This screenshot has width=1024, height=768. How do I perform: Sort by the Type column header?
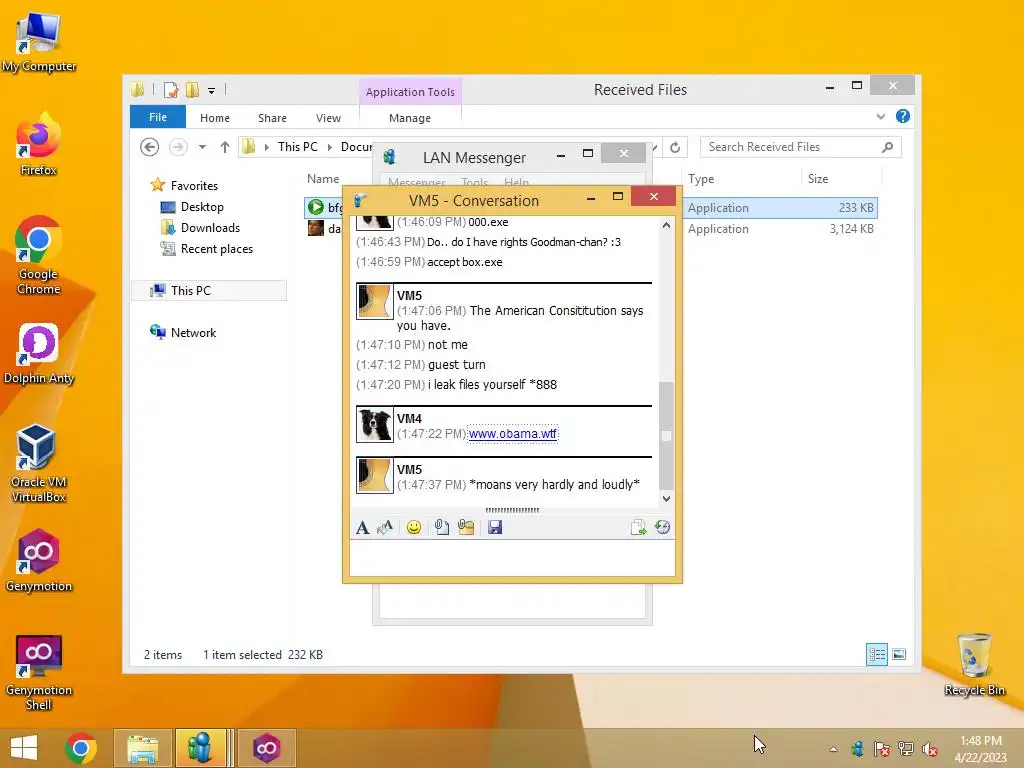pos(701,179)
